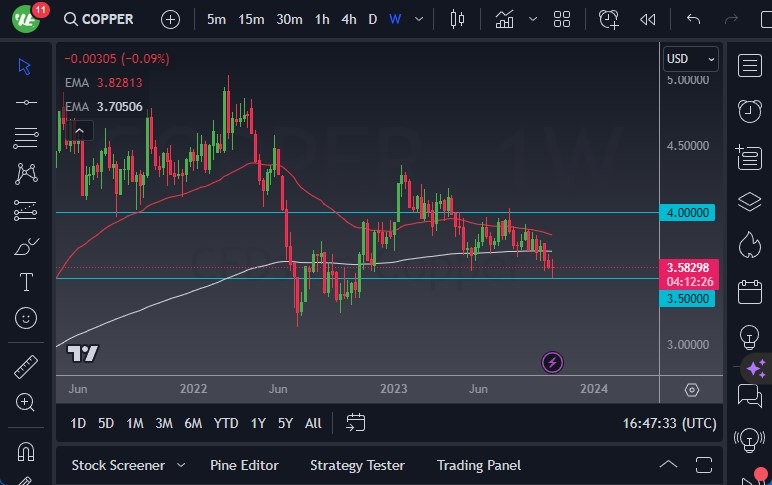Collapse the indicator legend arrow
The width and height of the screenshot is (772, 485).
click(80, 129)
